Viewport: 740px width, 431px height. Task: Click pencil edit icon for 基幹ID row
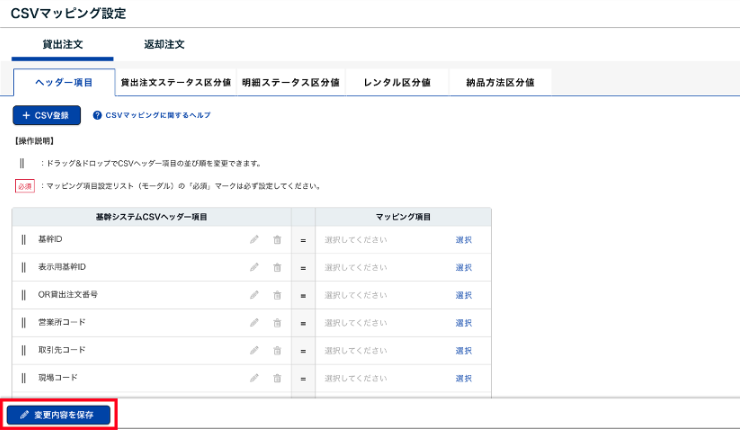click(255, 240)
